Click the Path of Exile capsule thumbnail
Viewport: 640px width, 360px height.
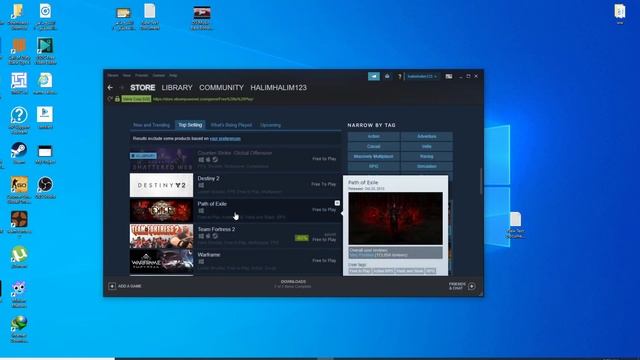[161, 211]
